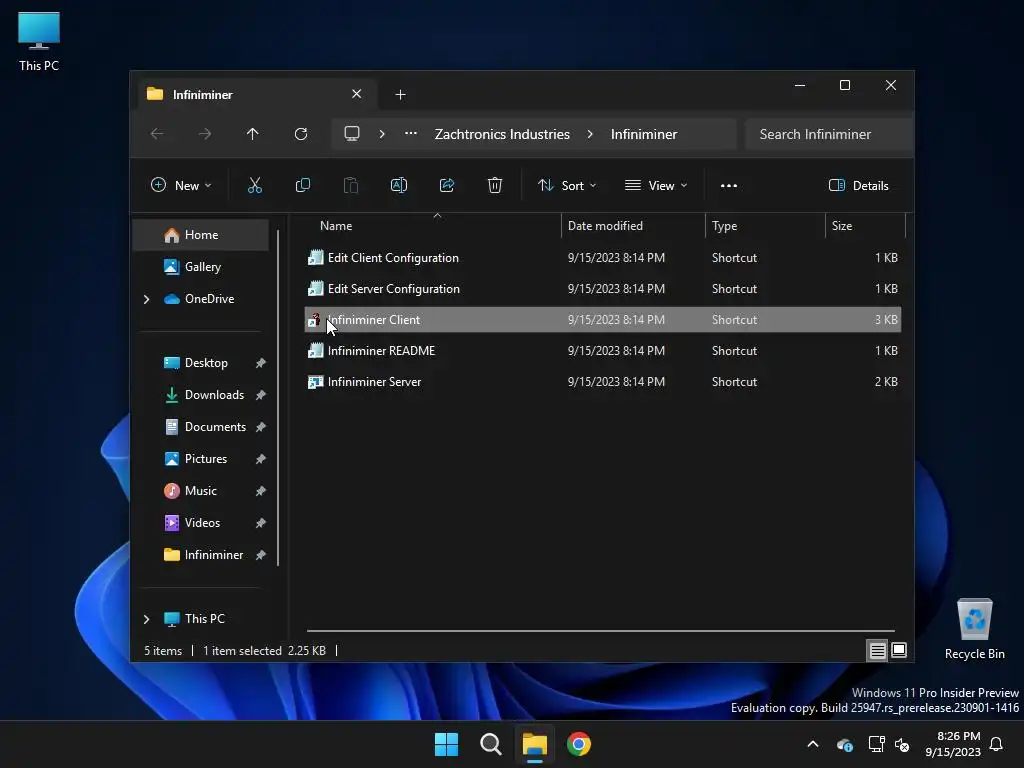Click the PC monitor icon in address bar
This screenshot has height=768, width=1024.
point(352,134)
